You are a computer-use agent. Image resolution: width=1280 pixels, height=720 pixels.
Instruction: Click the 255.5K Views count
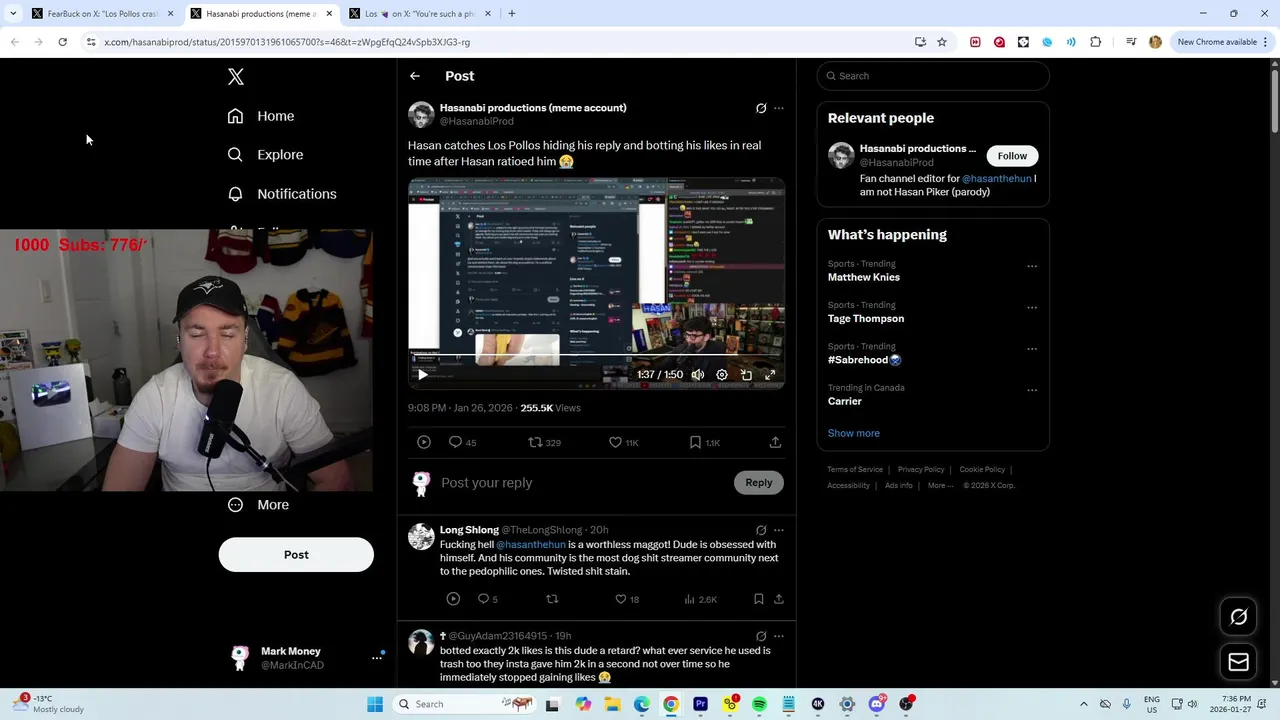coord(550,408)
